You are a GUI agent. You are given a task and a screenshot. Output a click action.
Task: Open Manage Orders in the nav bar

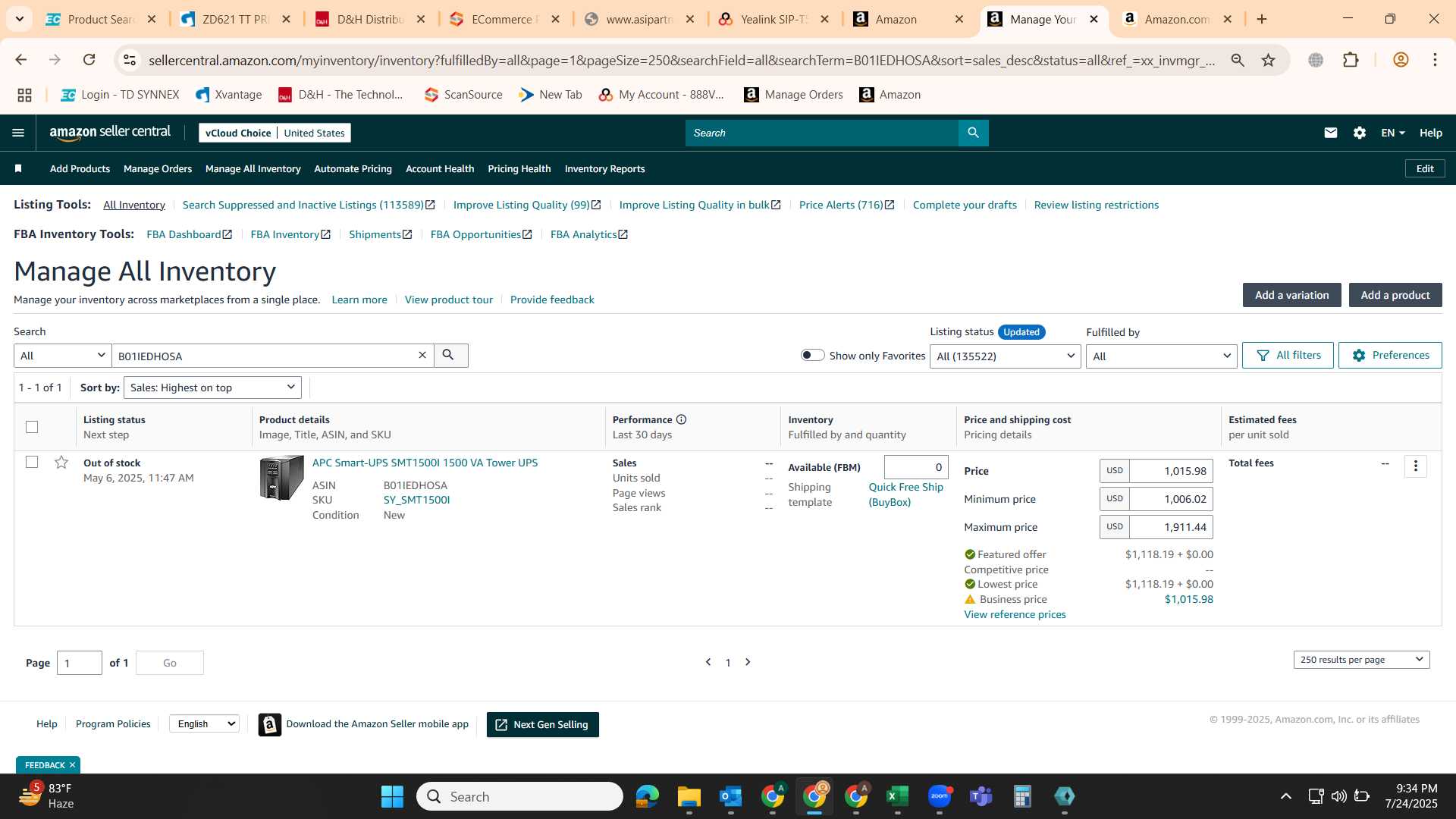[158, 168]
